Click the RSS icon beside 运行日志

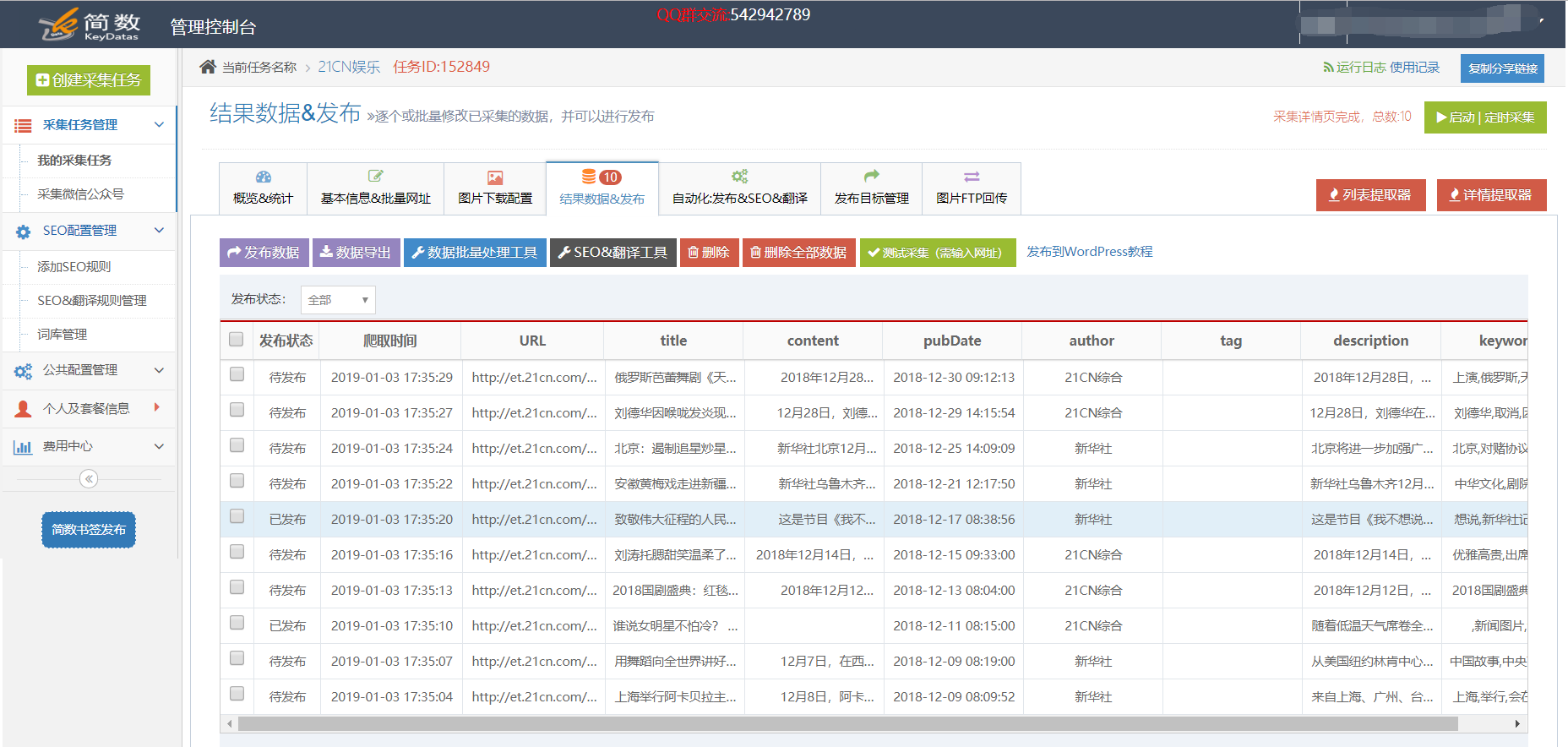[1328, 68]
